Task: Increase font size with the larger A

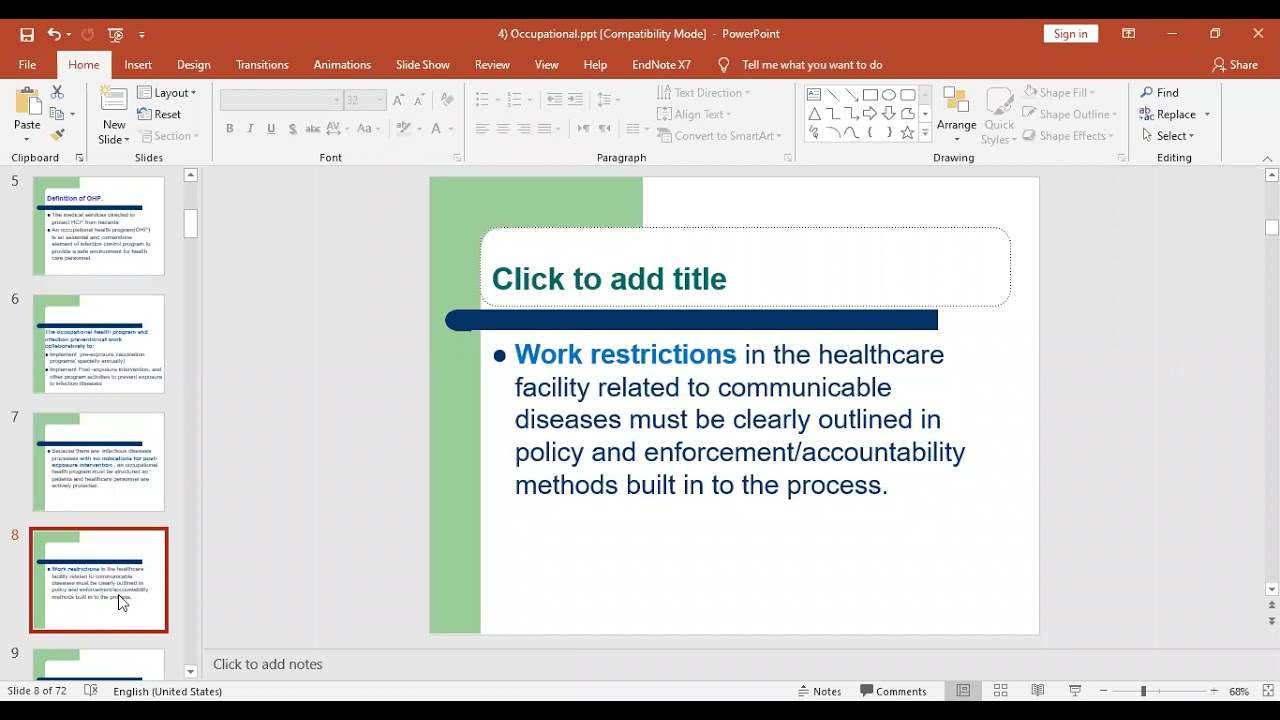Action: click(x=398, y=100)
